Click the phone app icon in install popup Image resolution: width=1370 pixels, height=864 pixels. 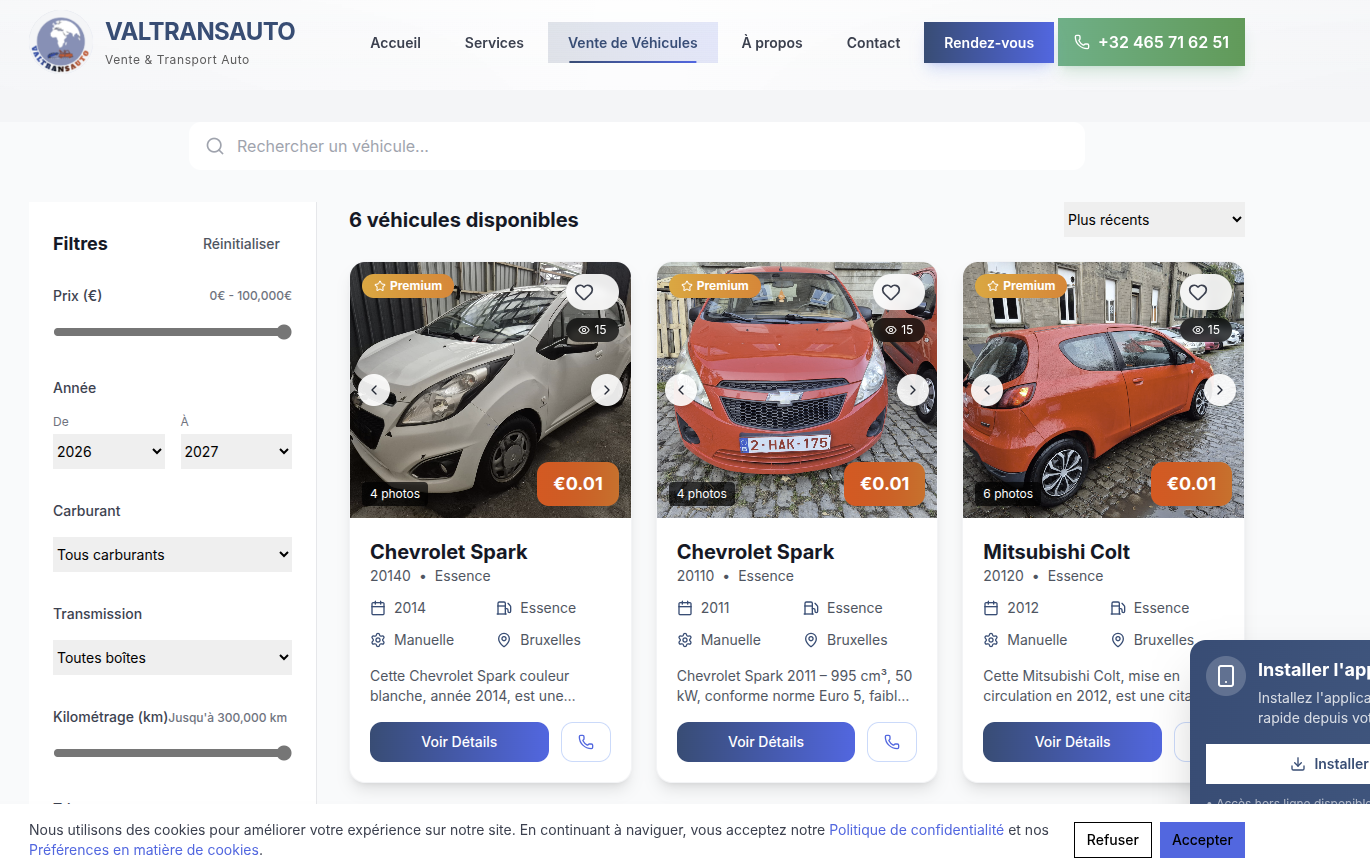click(1226, 676)
